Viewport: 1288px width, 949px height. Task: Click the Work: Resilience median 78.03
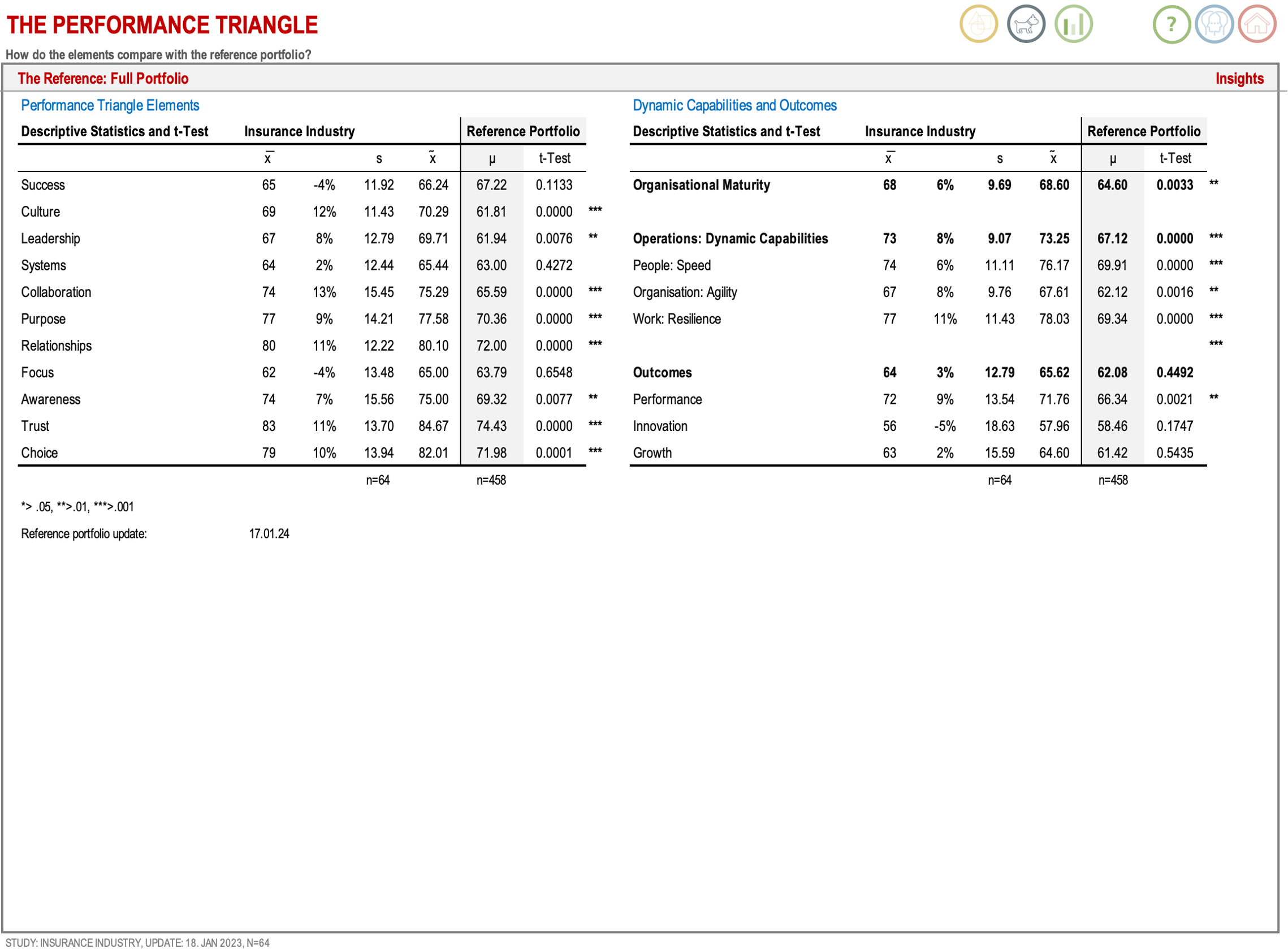pyautogui.click(x=1055, y=320)
